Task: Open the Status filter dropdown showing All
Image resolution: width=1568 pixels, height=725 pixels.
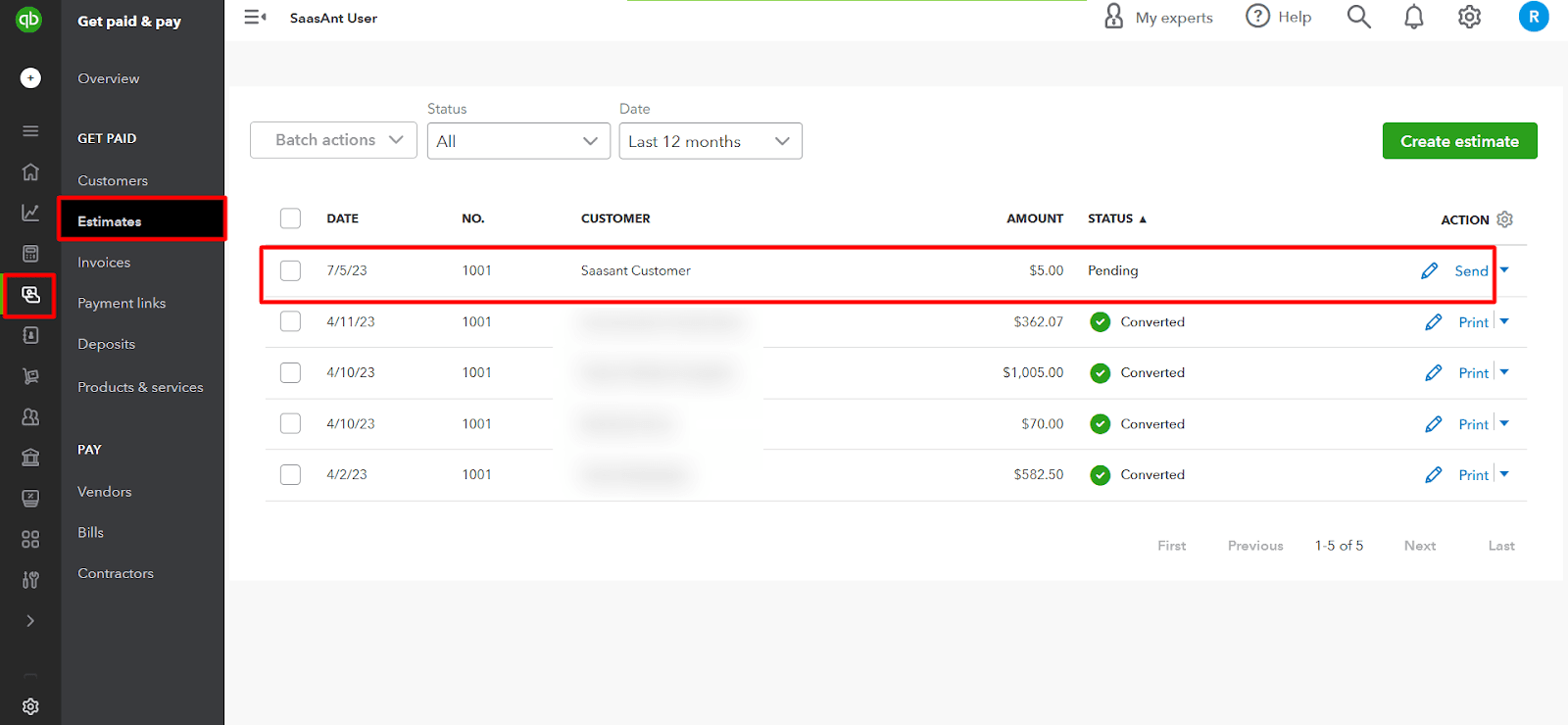Action: pos(518,141)
